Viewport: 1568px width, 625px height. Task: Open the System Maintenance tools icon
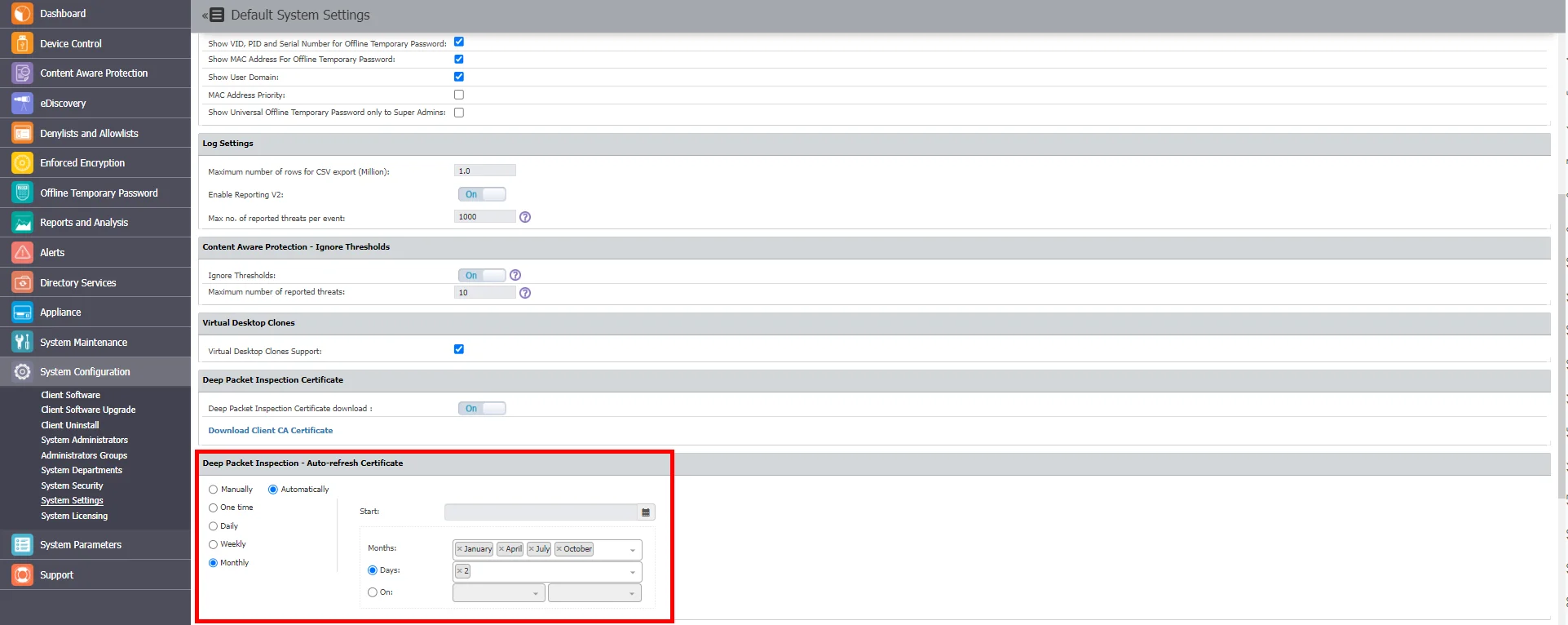coord(22,342)
